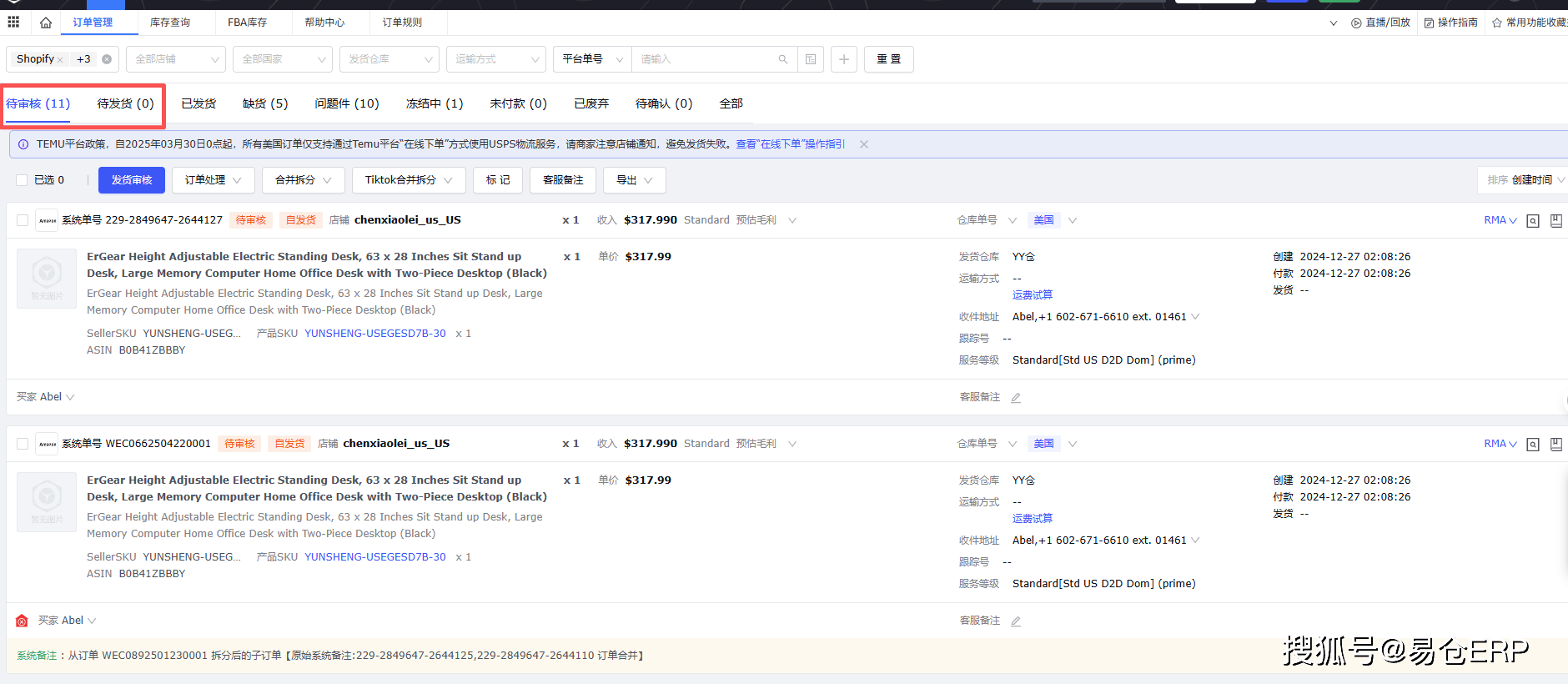Check the box for order 229-2849647-2644127

tap(23, 220)
